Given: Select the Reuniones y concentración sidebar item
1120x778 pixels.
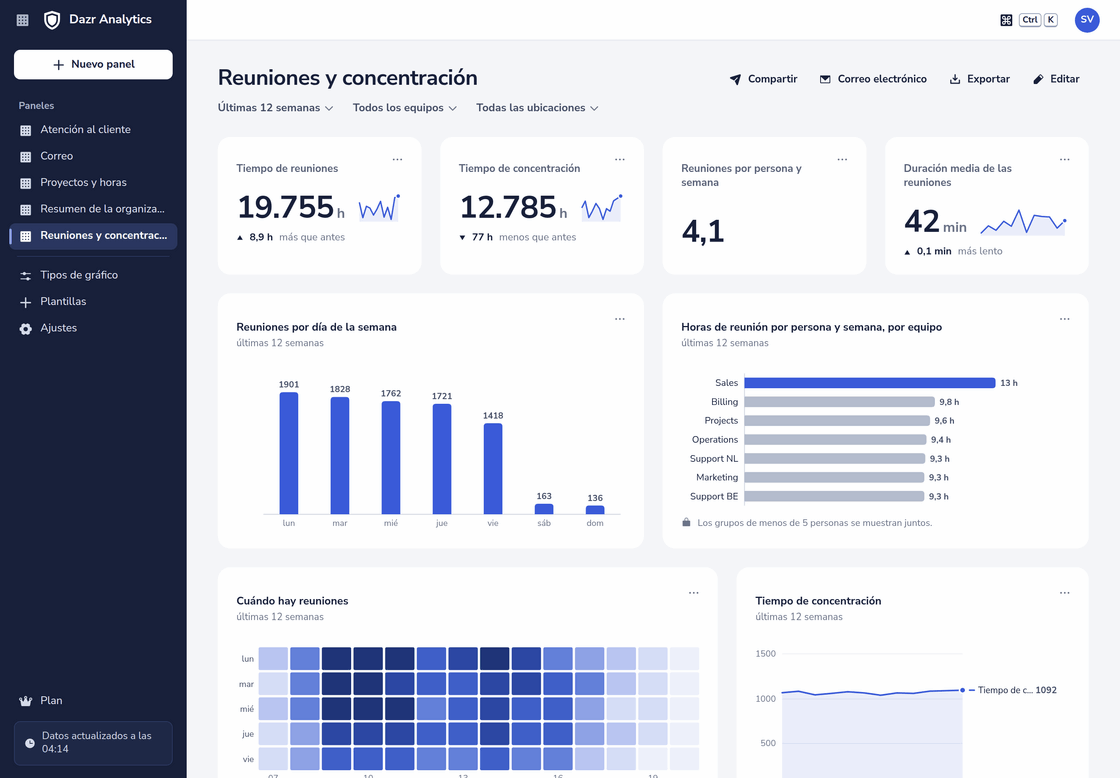Looking at the screenshot, I should [x=93, y=236].
